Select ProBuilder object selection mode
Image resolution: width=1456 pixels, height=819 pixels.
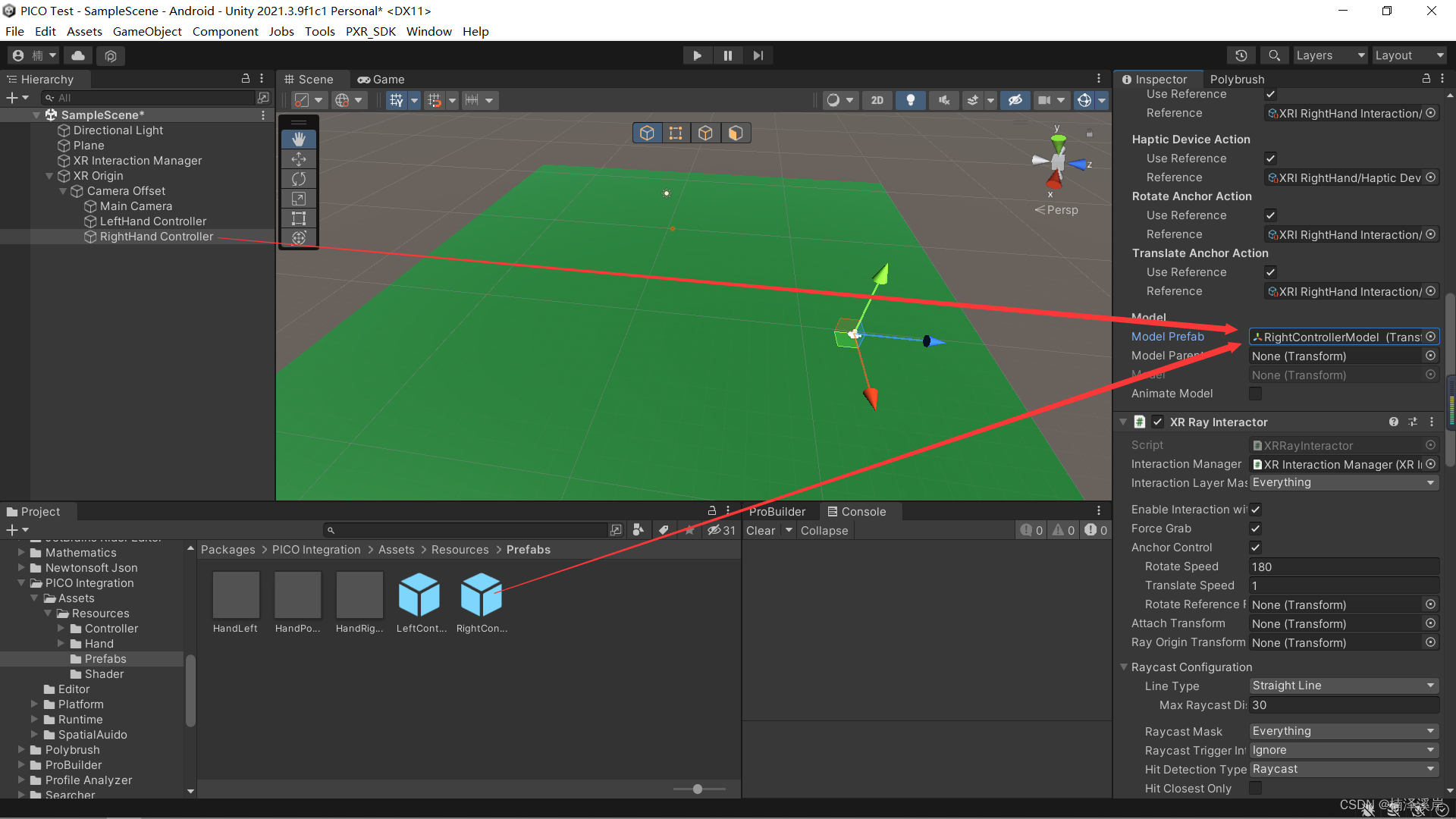tap(647, 133)
